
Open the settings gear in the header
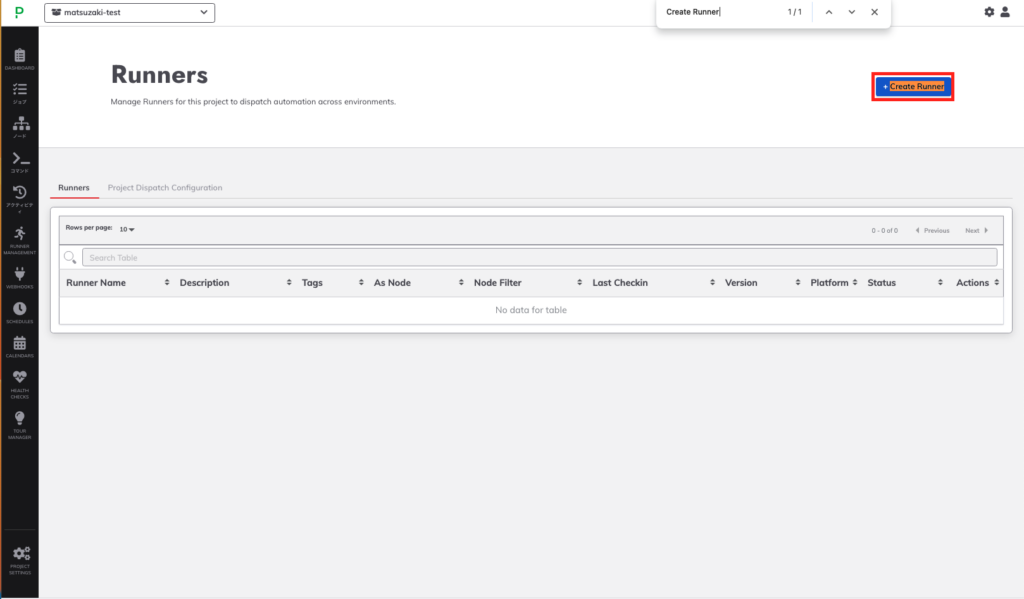(x=989, y=12)
